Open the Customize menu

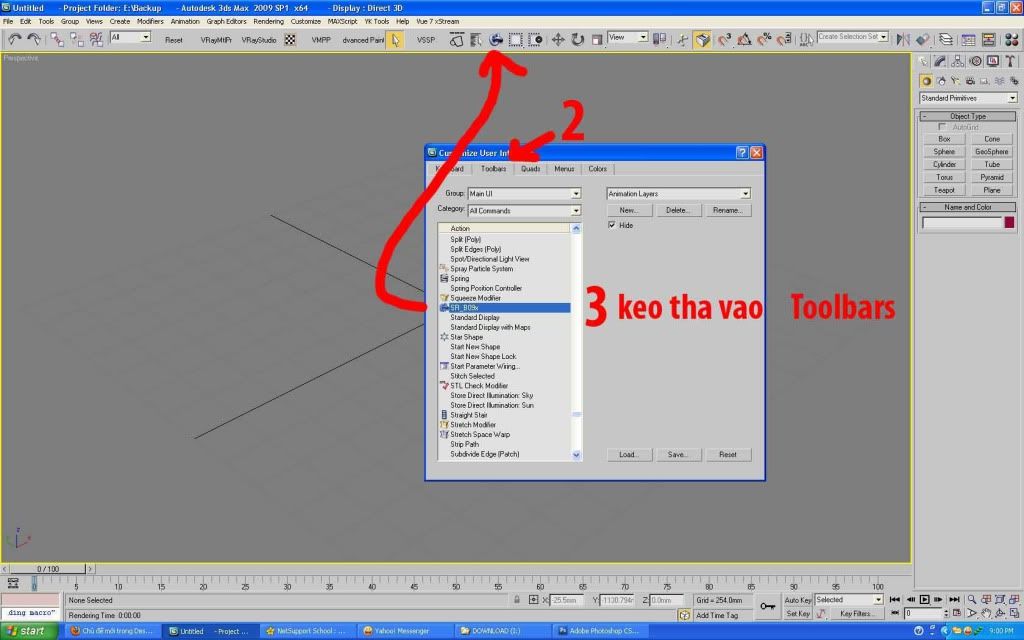(306, 22)
